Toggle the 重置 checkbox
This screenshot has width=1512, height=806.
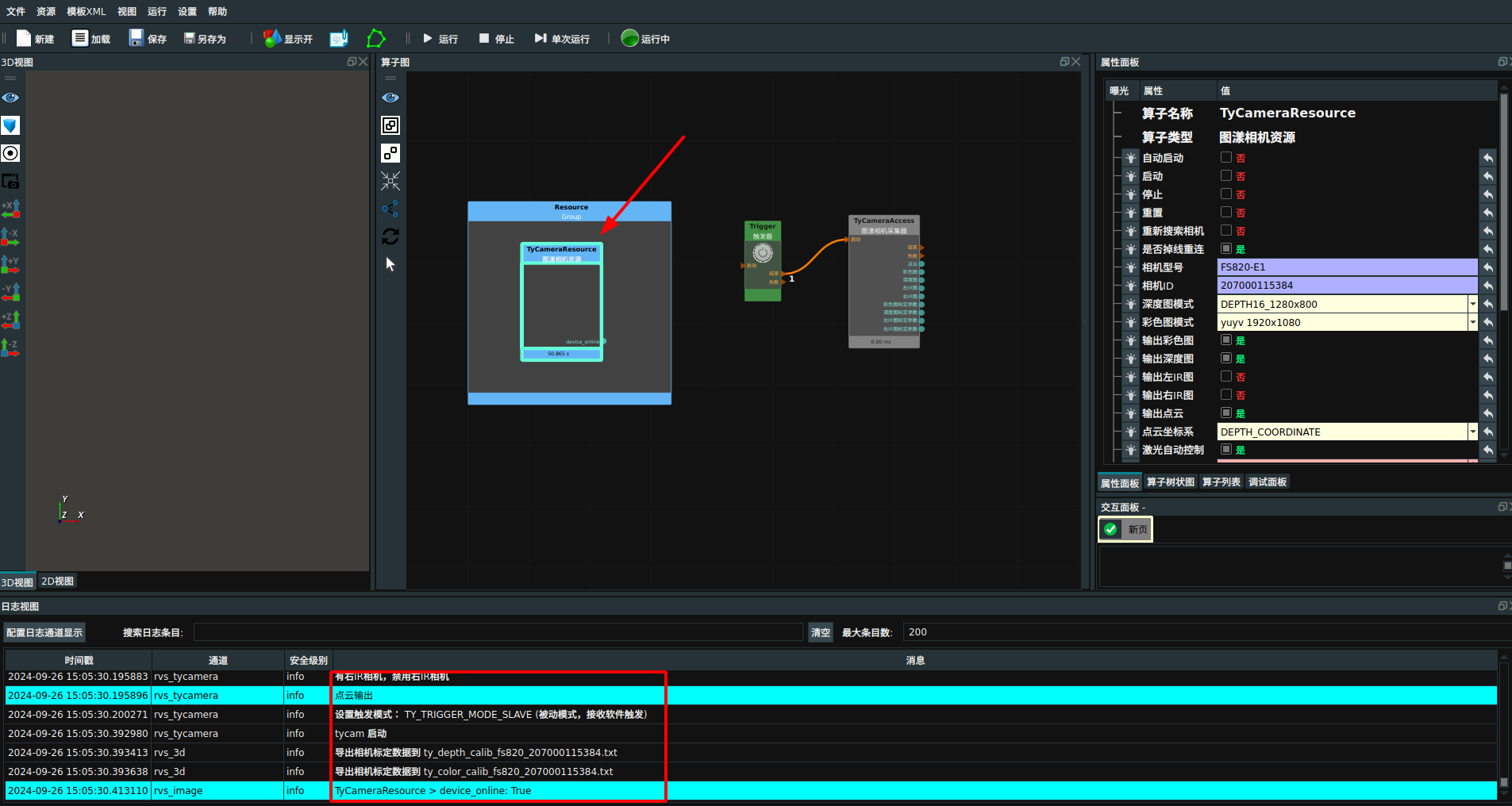[x=1226, y=212]
